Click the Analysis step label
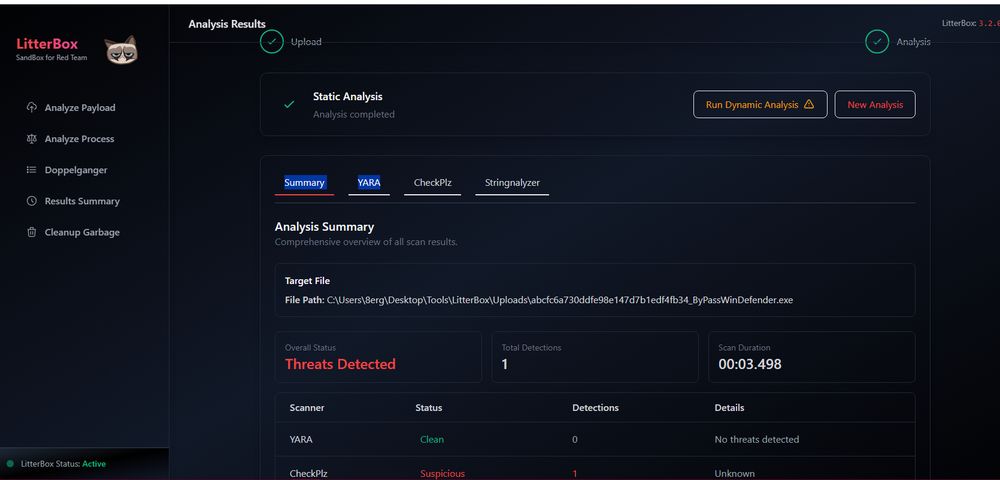1000x480 pixels. click(913, 42)
